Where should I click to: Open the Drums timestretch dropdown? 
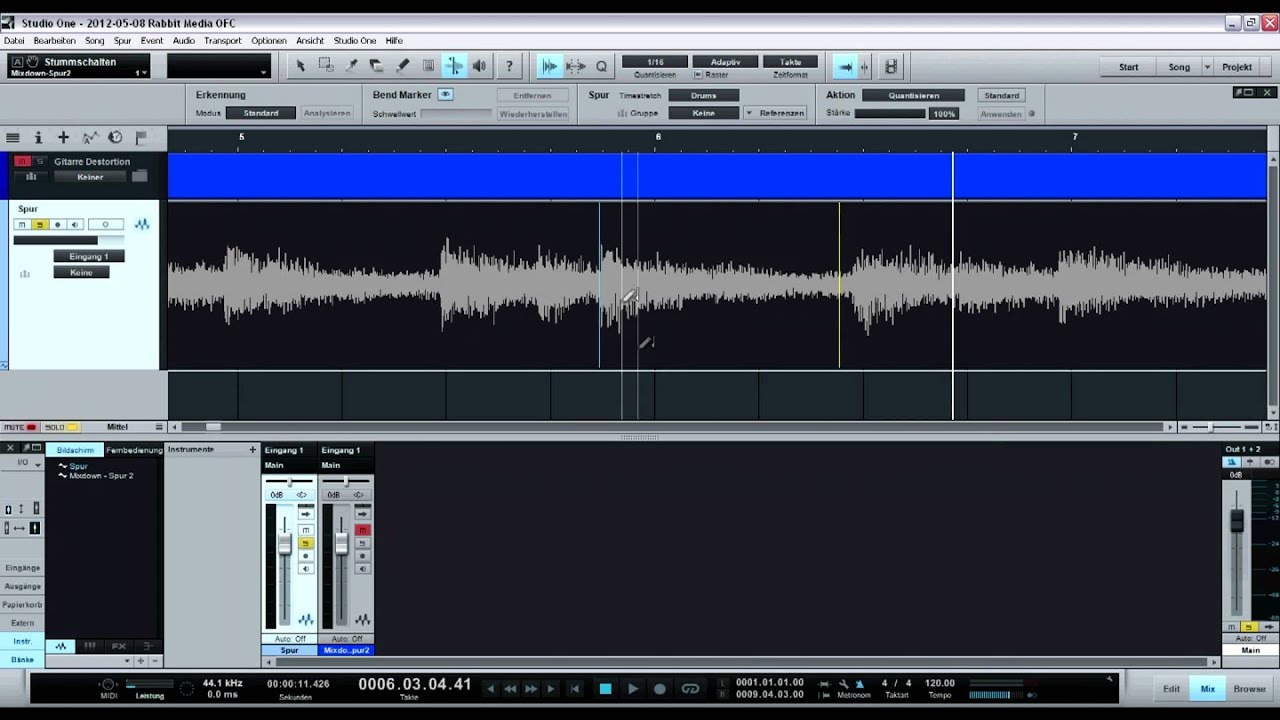703,95
